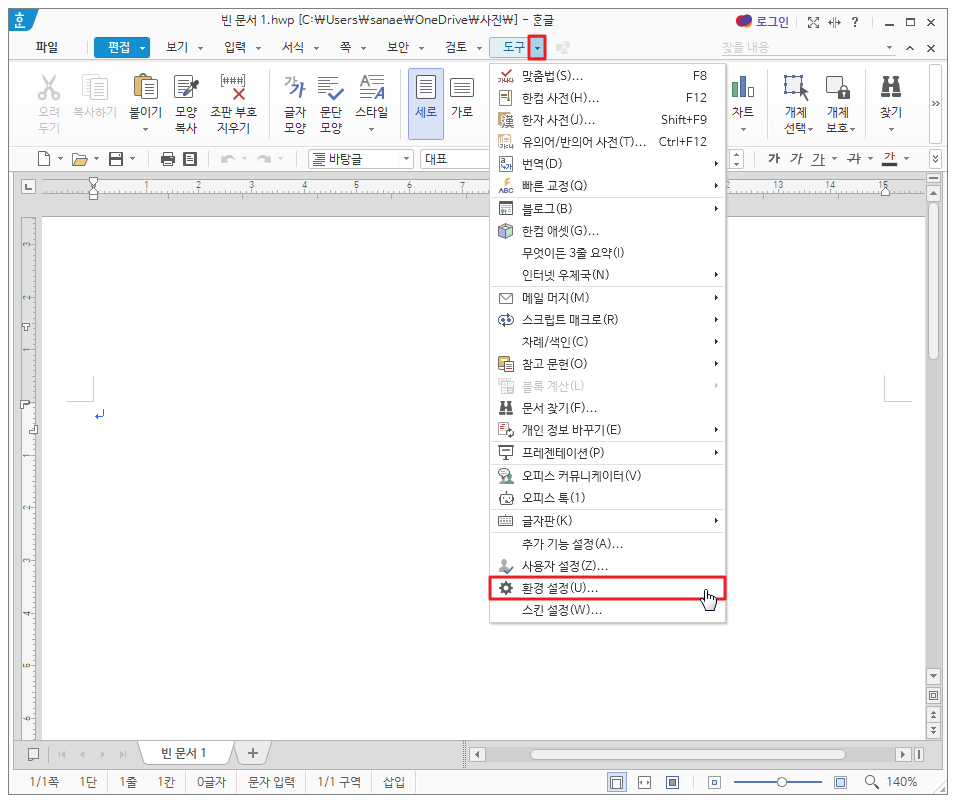Toggle 삽입 insert mode in status bar
This screenshot has width=955, height=803.
coord(392,784)
